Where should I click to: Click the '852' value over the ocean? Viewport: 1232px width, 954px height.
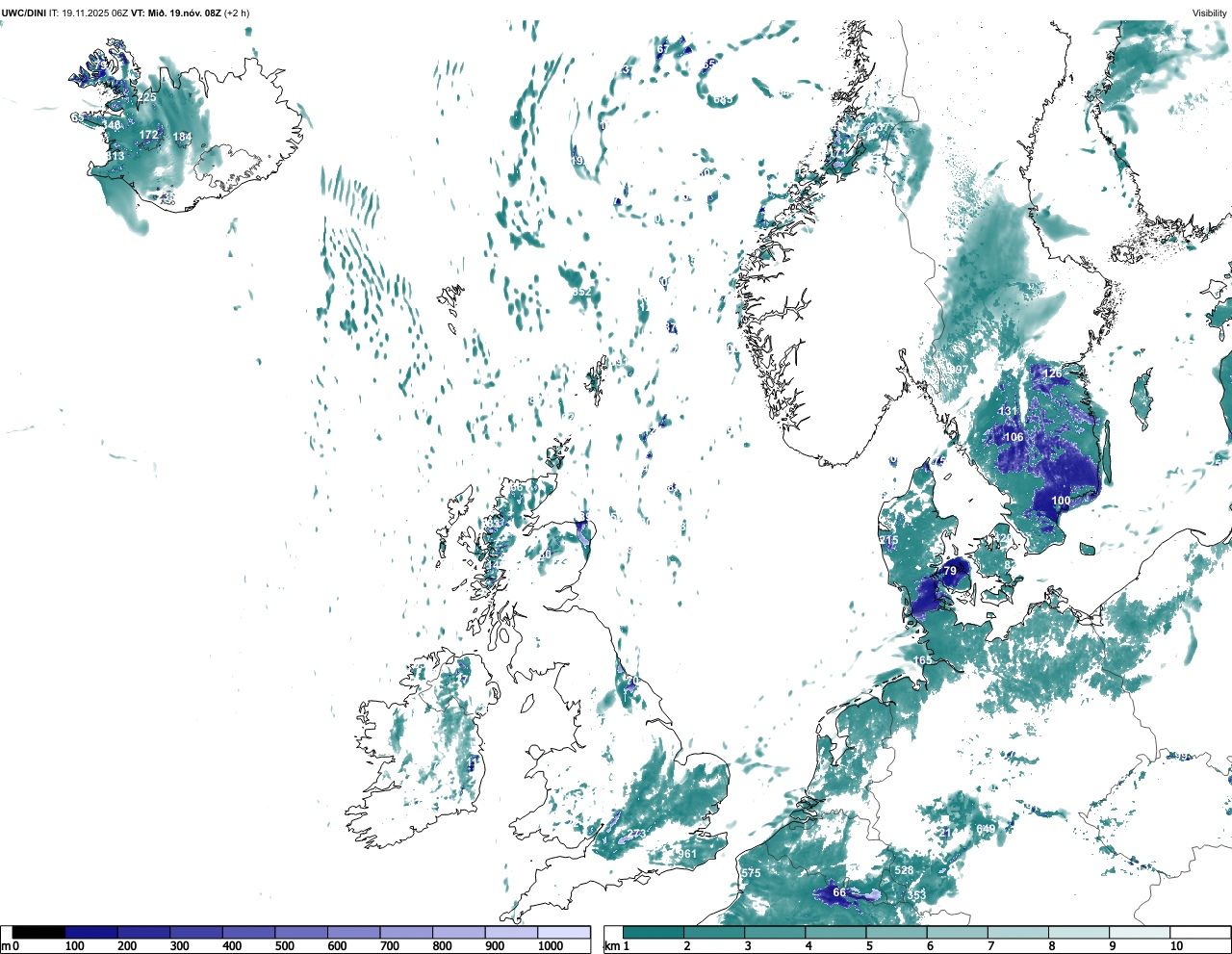click(x=581, y=292)
